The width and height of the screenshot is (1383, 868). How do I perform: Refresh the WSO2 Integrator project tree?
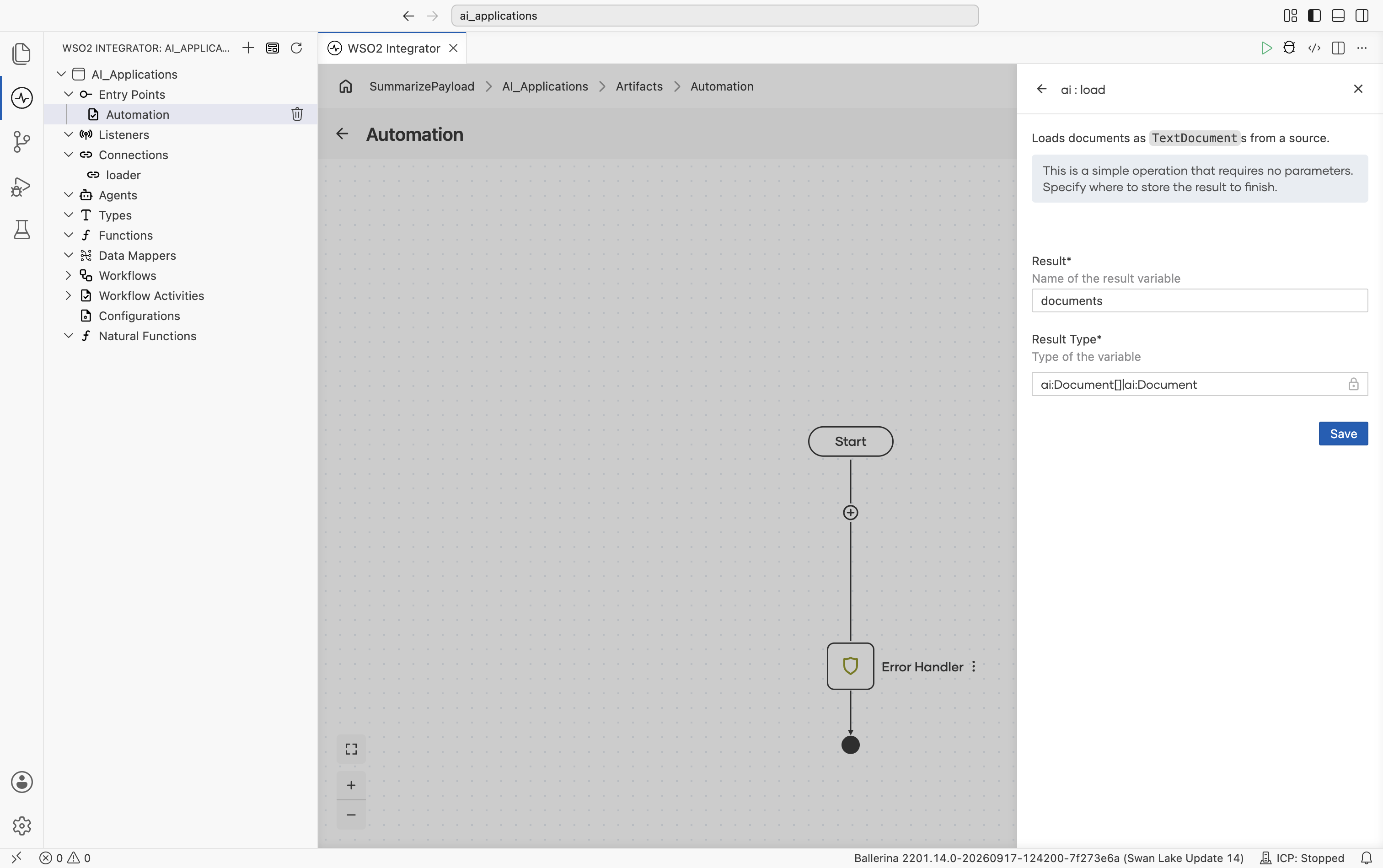[296, 48]
